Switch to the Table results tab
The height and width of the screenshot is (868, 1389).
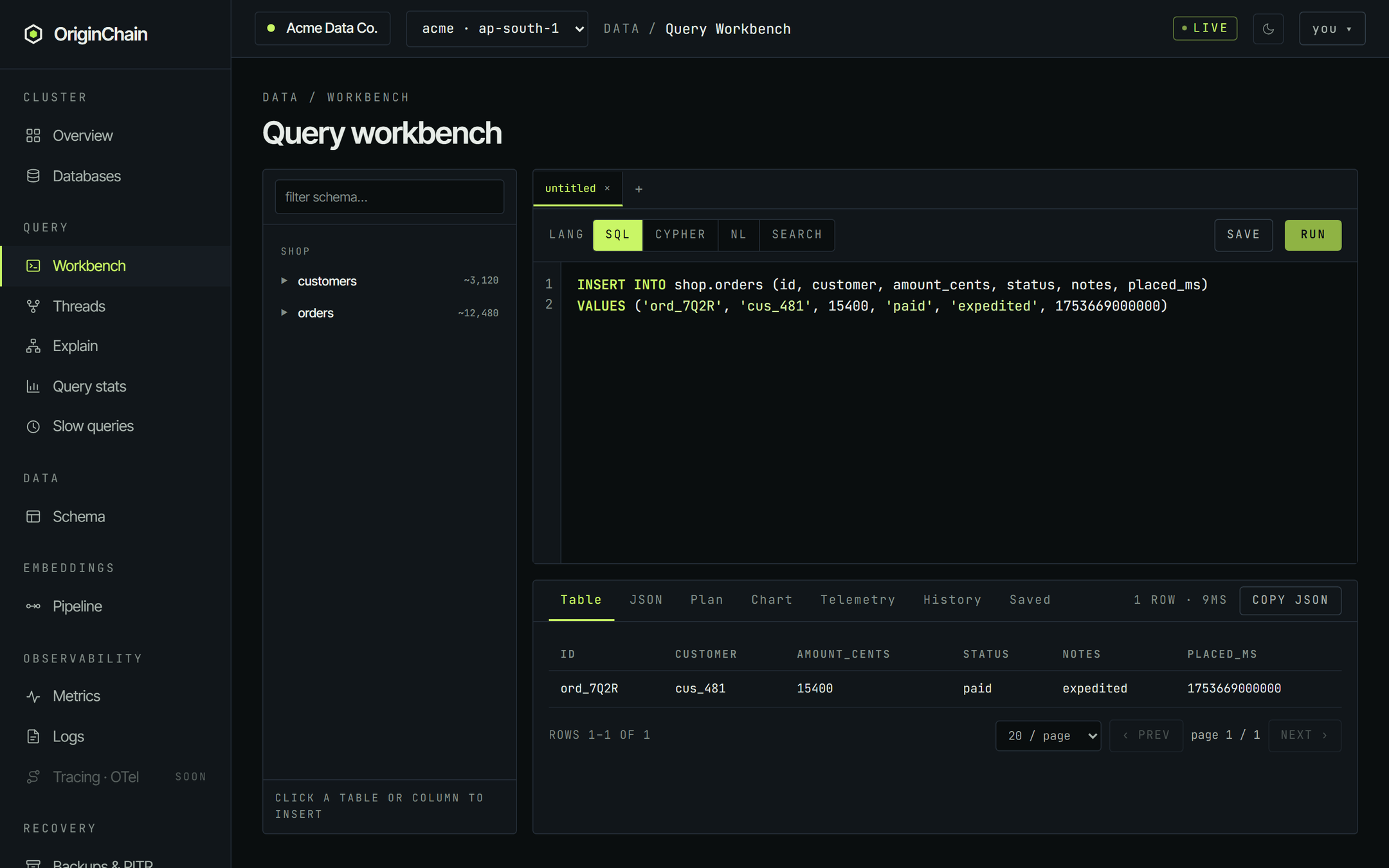pyautogui.click(x=581, y=600)
